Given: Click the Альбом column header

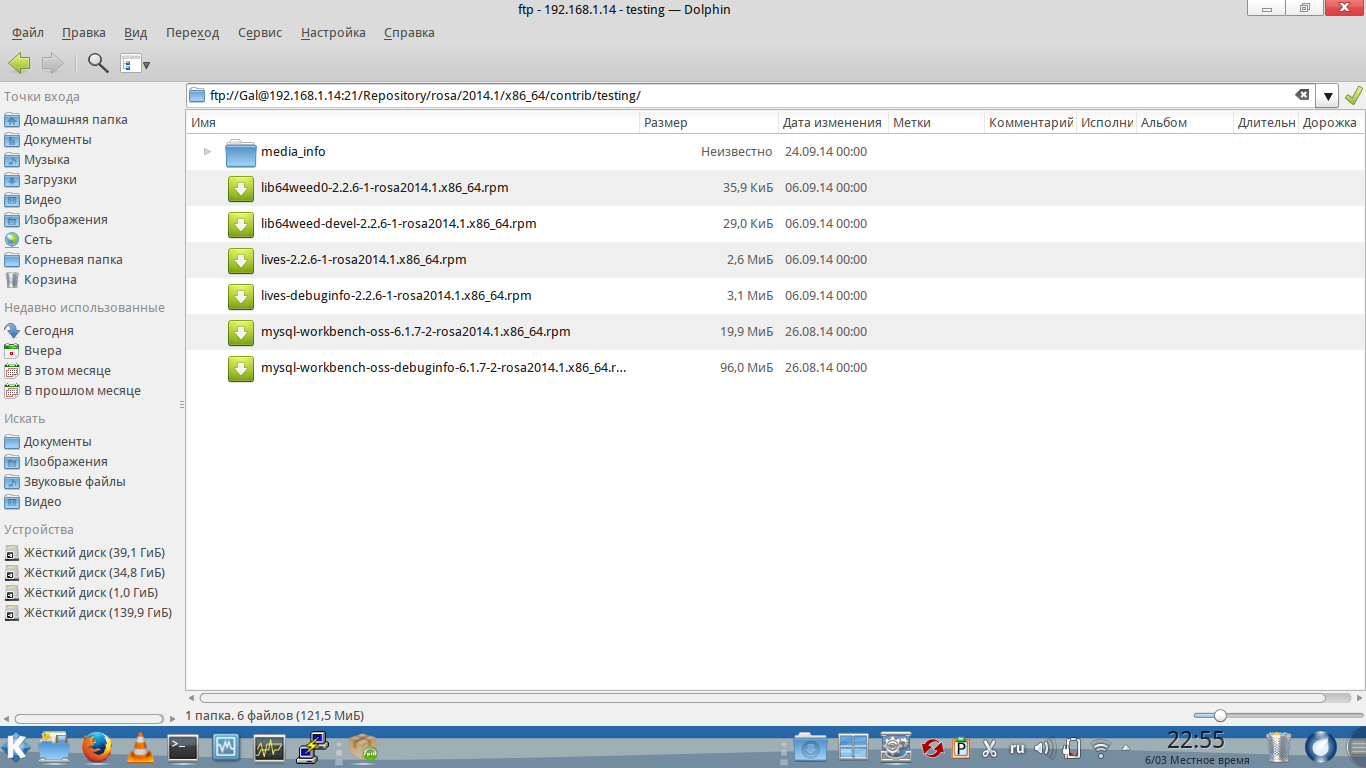Looking at the screenshot, I should tap(1184, 122).
